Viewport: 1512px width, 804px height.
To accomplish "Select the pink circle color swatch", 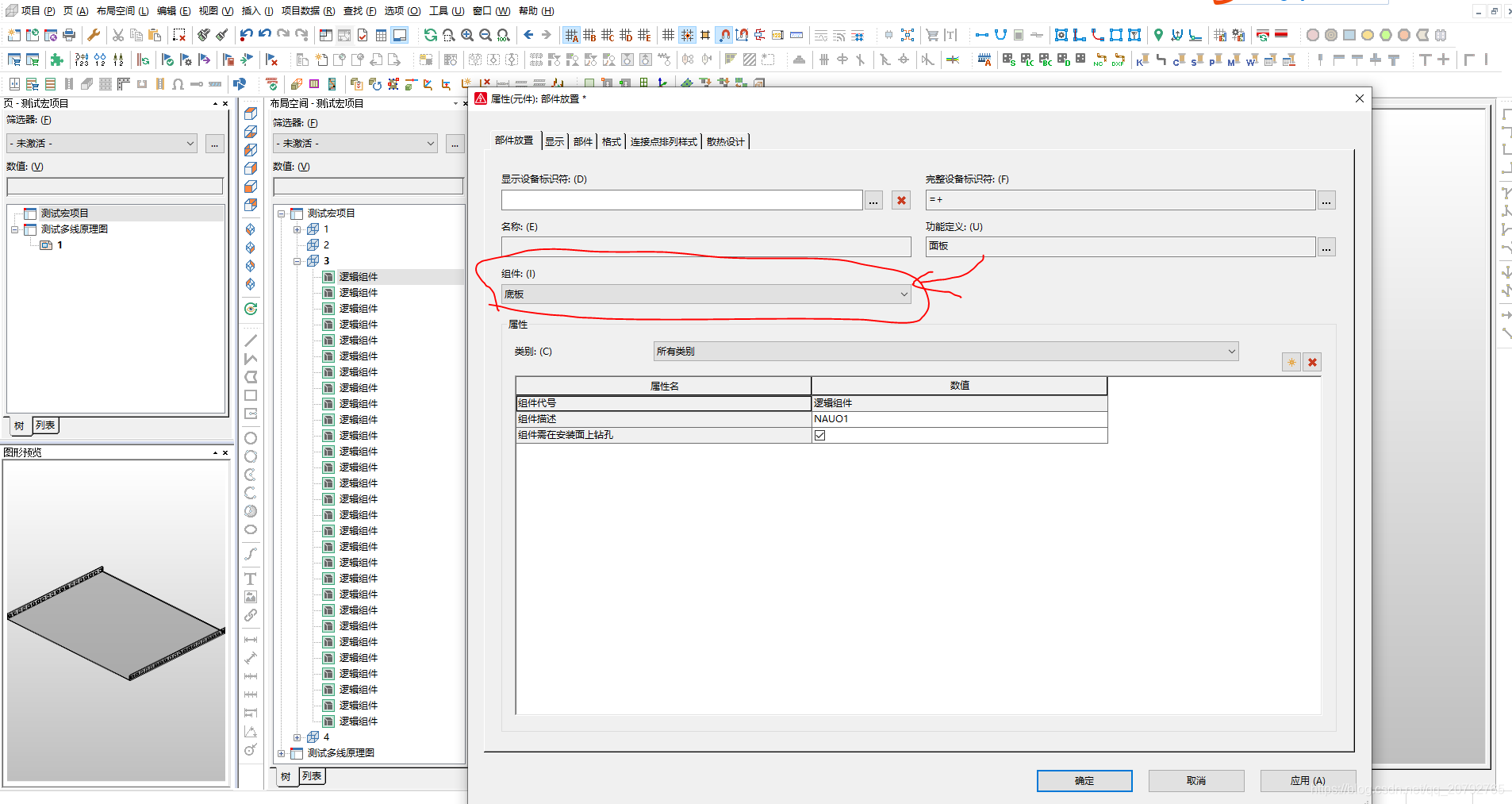I will click(x=1313, y=35).
